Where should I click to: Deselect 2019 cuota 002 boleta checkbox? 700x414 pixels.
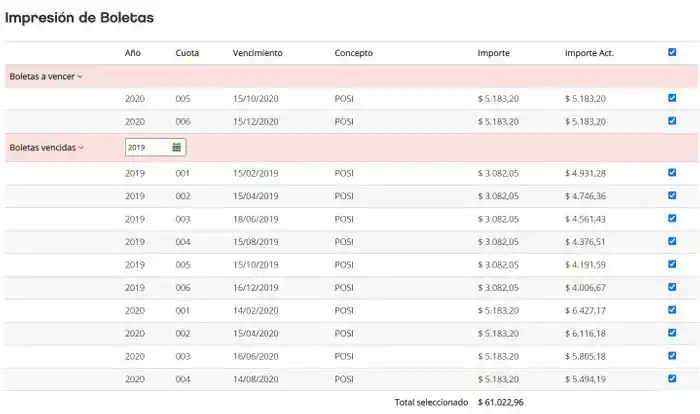[x=672, y=195]
